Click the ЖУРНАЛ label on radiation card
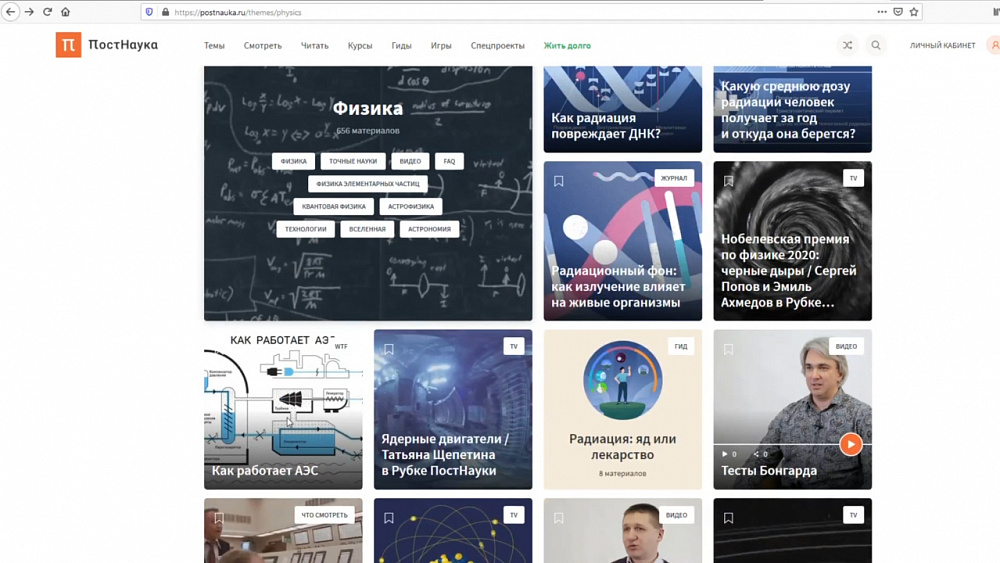Screen dimensions: 1000x563 674,179
